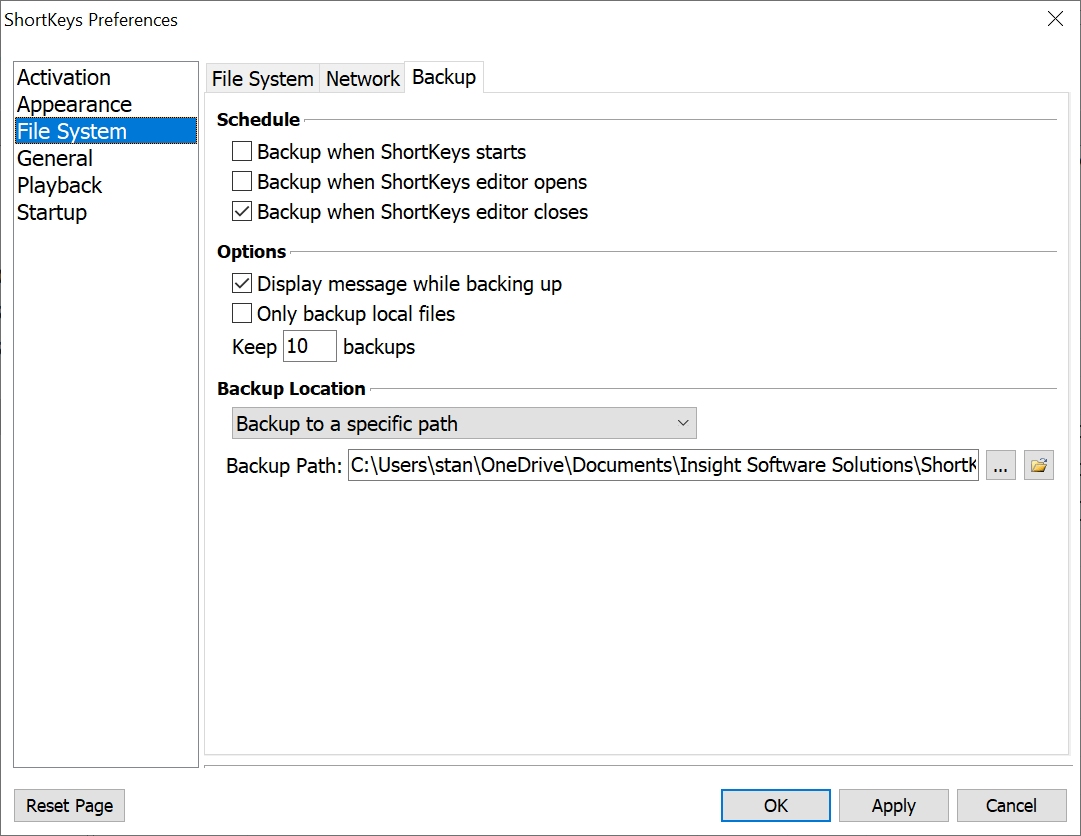
Task: Disable Display message while backing up
Action: [242, 284]
